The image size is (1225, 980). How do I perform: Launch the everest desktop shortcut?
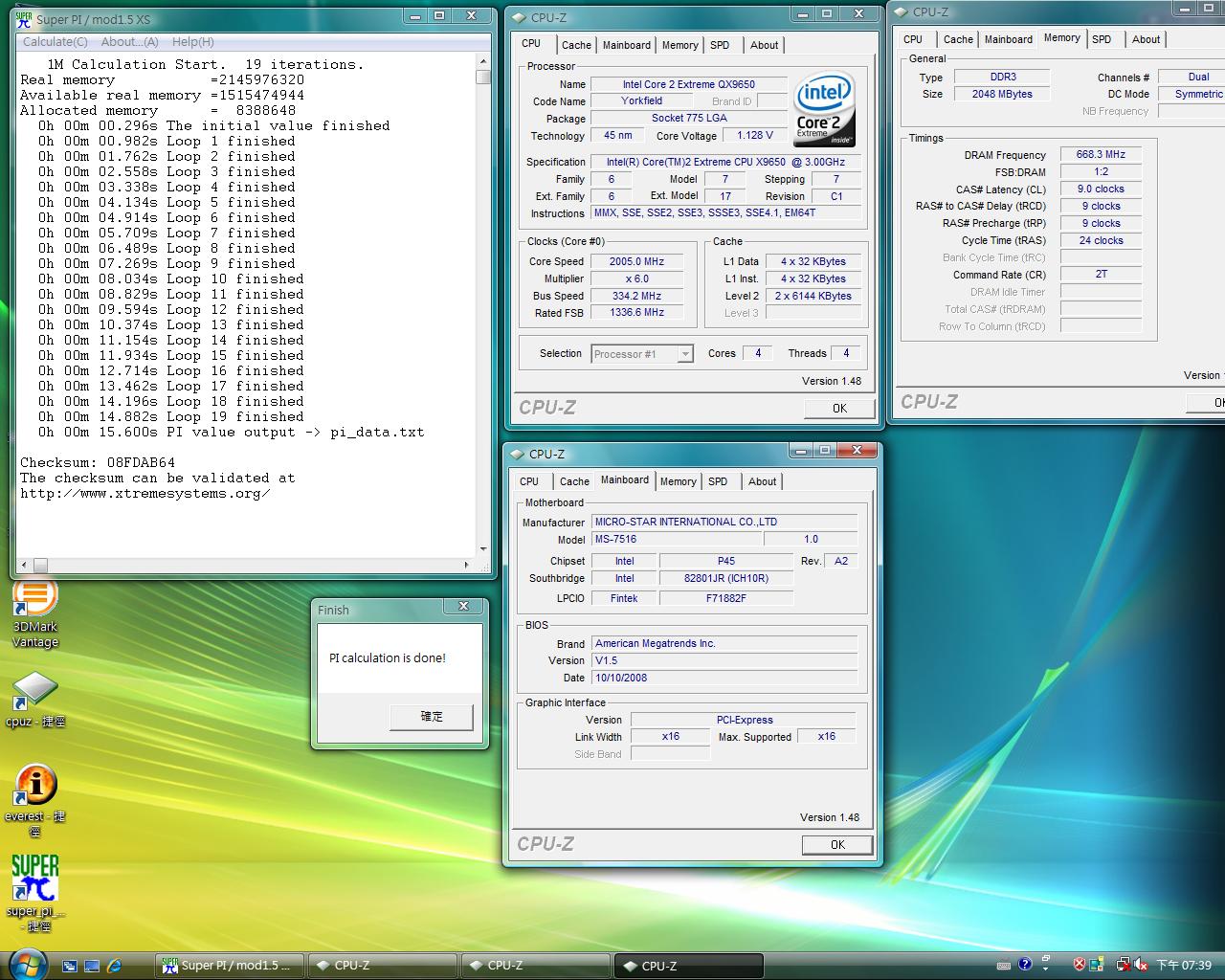[x=34, y=800]
